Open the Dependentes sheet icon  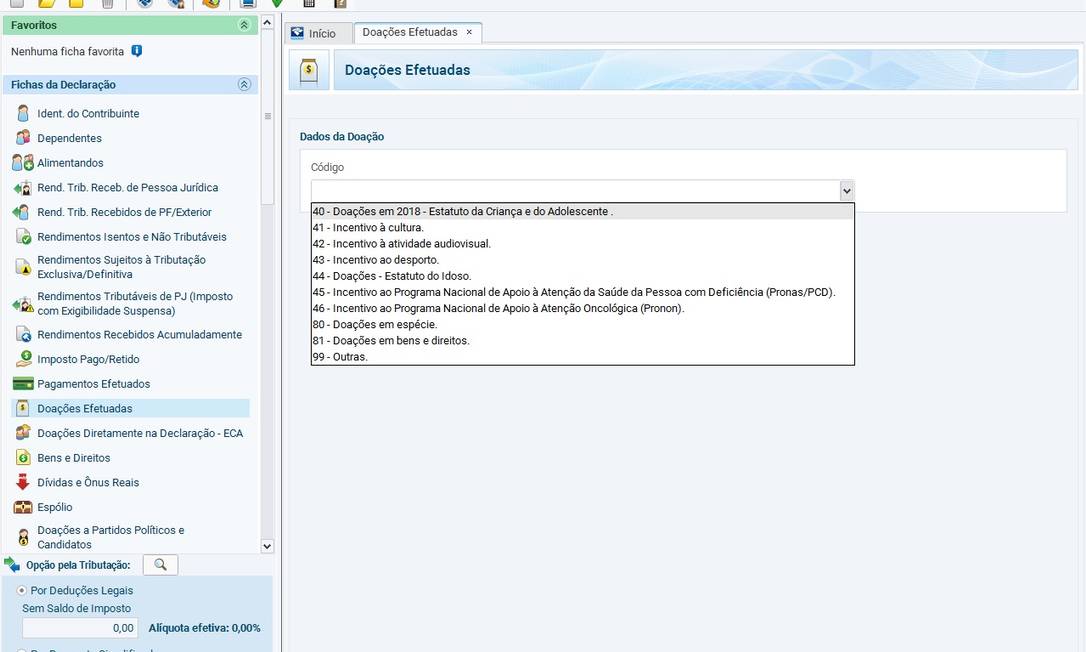point(23,138)
